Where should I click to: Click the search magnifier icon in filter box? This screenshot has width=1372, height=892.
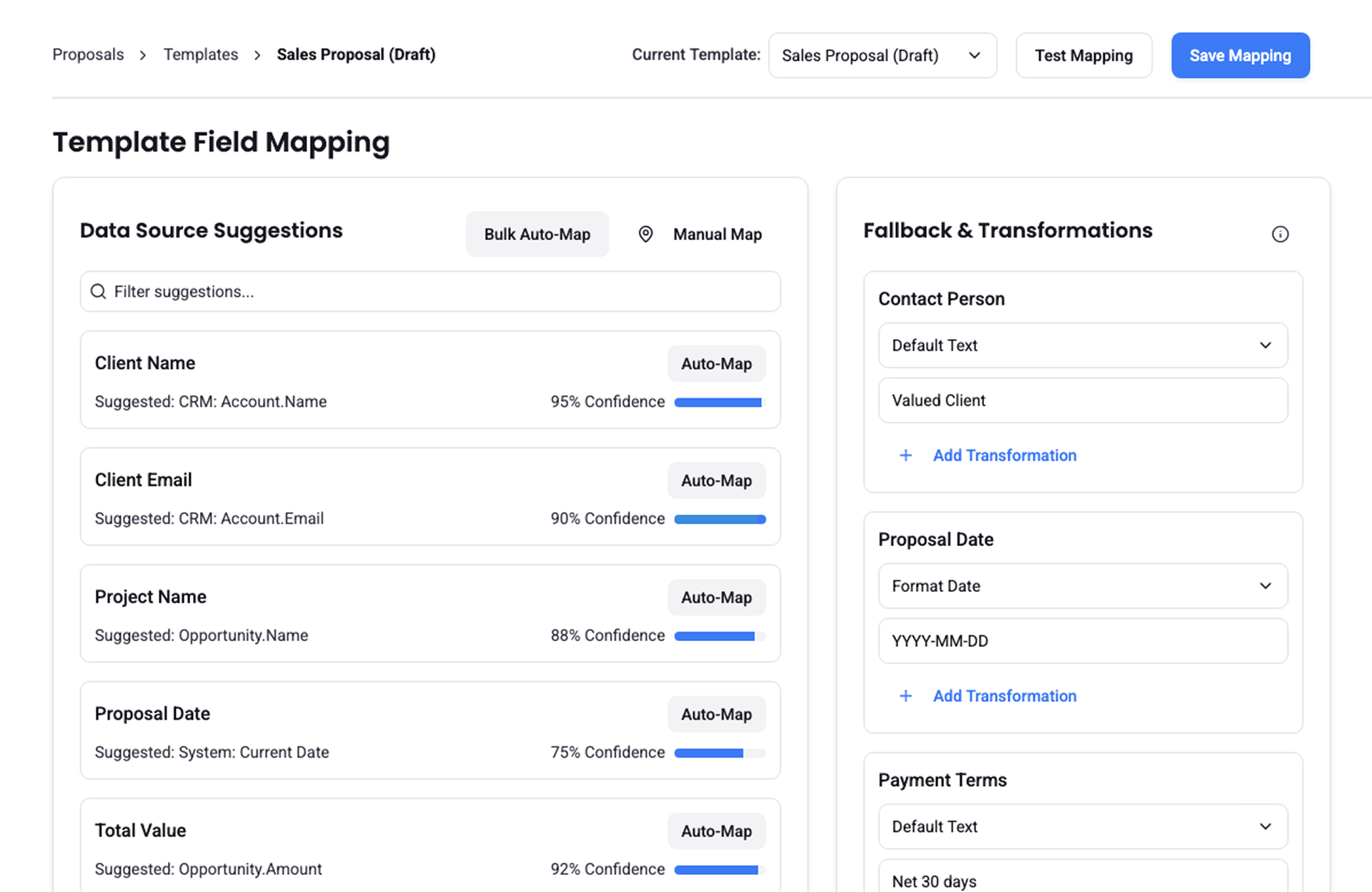coord(99,292)
